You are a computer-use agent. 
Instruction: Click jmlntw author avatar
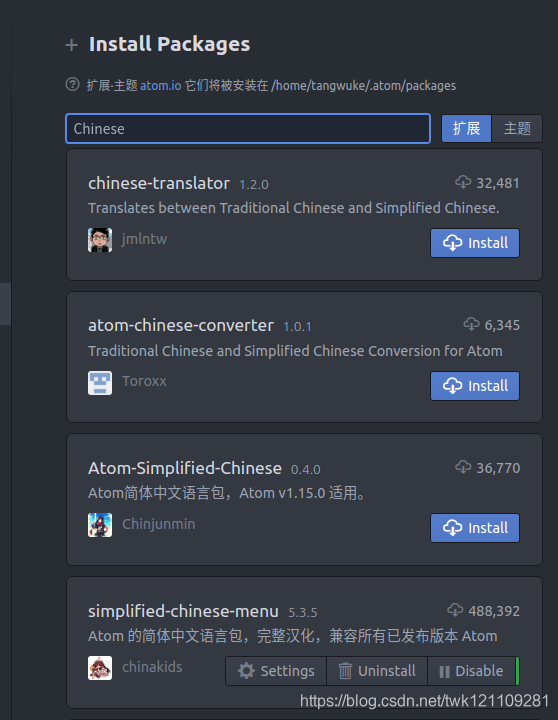(100, 240)
